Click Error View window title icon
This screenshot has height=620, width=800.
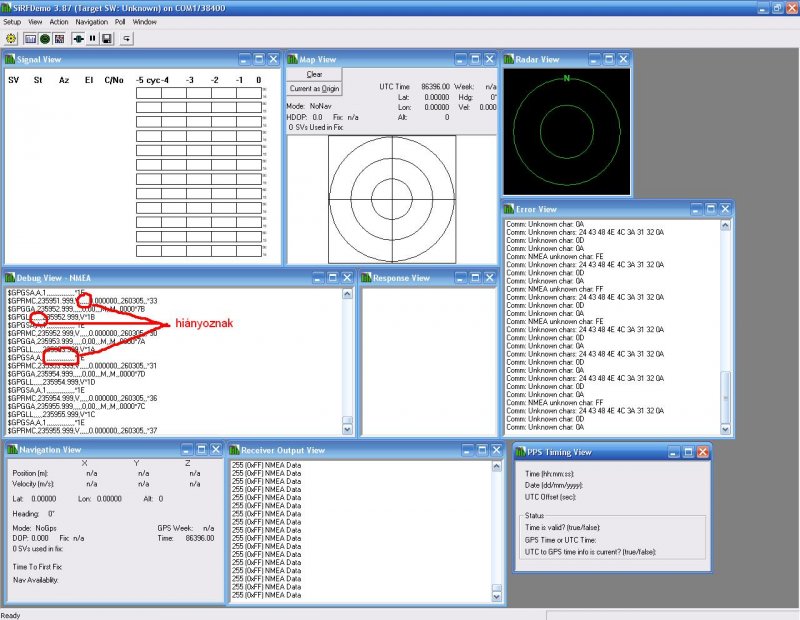click(509, 209)
